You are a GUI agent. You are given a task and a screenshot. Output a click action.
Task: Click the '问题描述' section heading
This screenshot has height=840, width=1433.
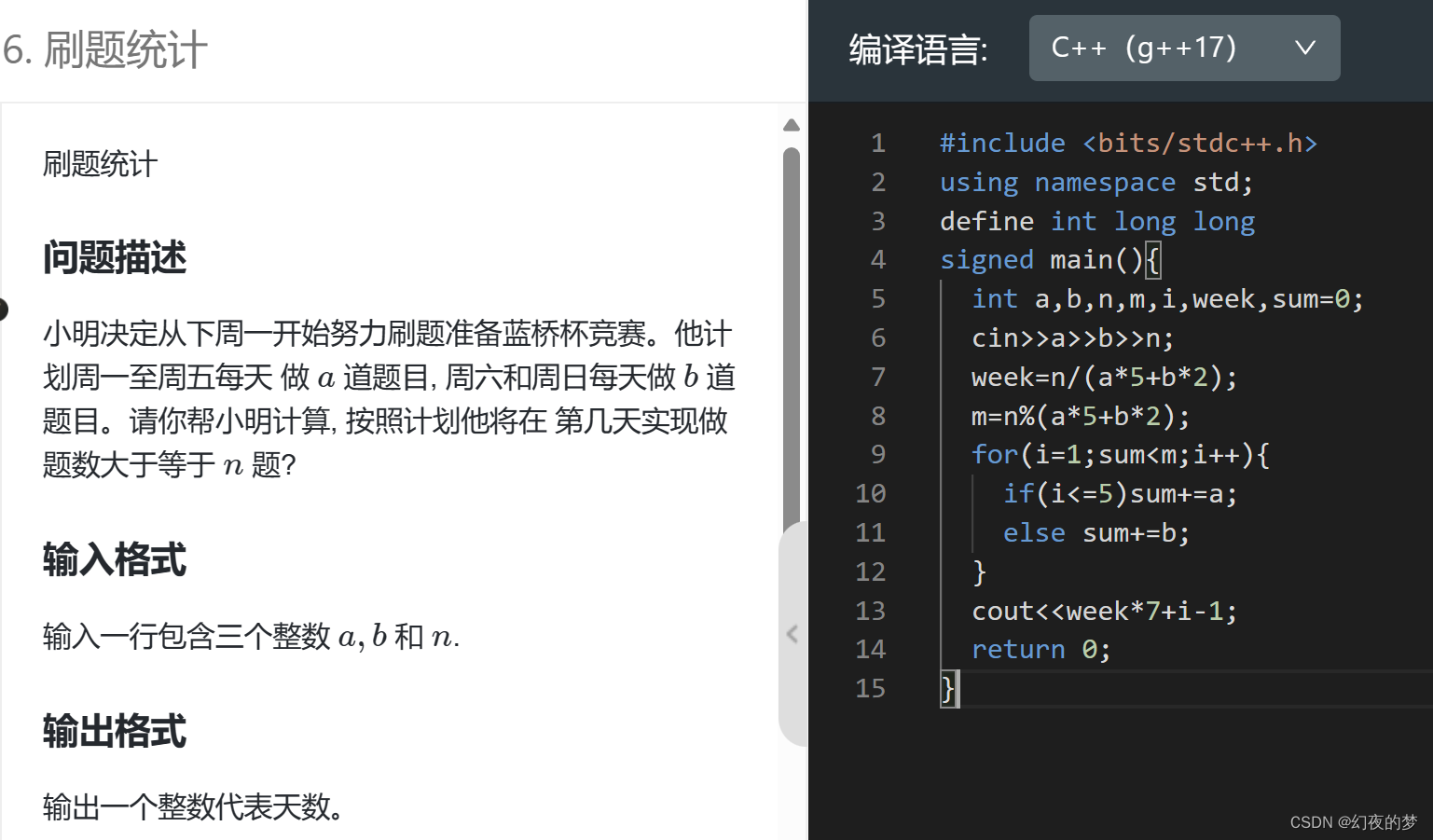115,257
